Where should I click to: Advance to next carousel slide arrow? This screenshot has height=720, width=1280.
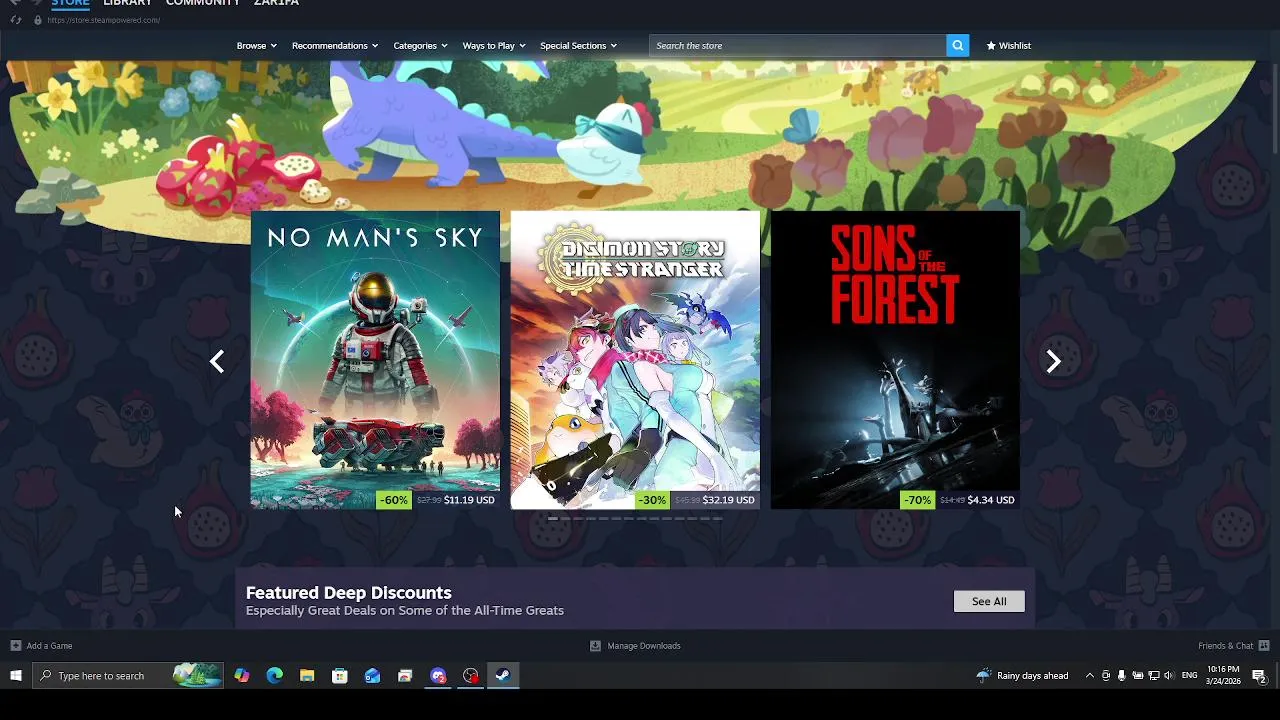[x=1053, y=361]
